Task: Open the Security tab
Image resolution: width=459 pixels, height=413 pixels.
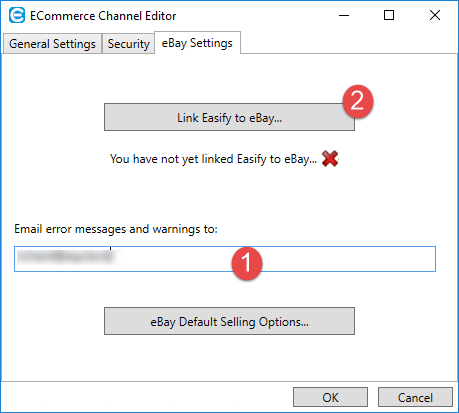Action: 128,44
